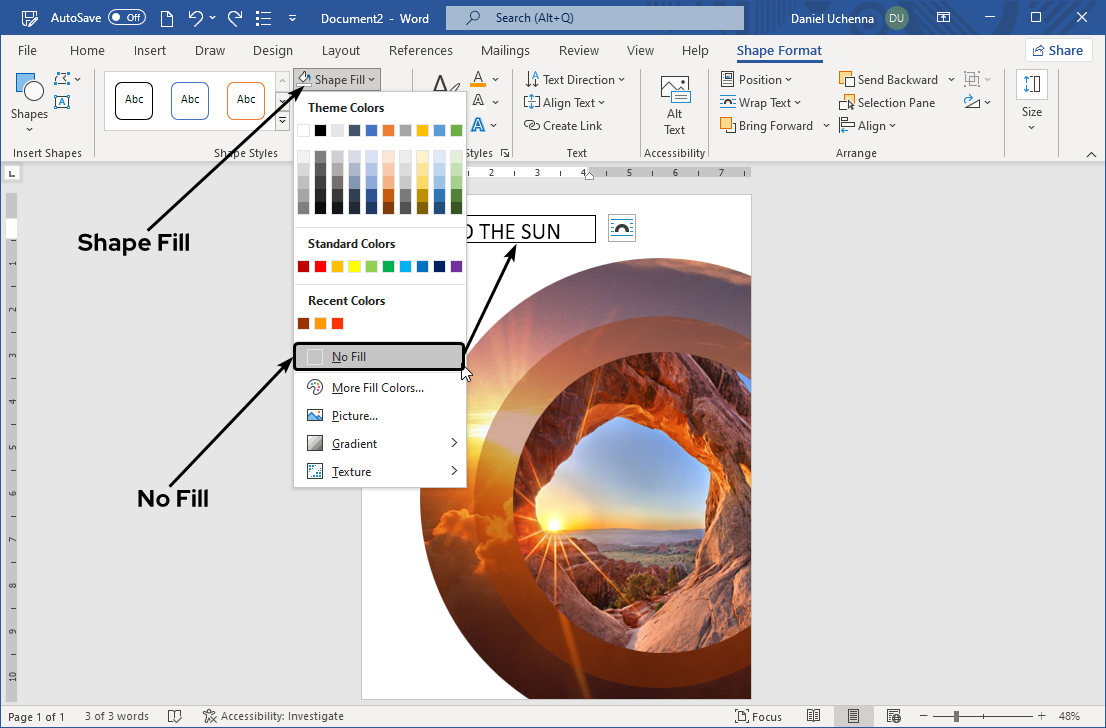Click the Share button

[x=1058, y=51]
